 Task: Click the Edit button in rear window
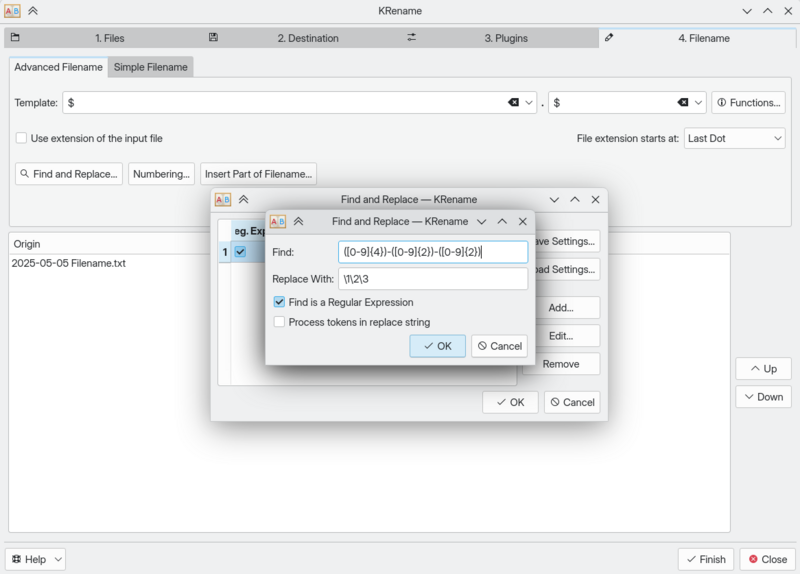coord(567,336)
